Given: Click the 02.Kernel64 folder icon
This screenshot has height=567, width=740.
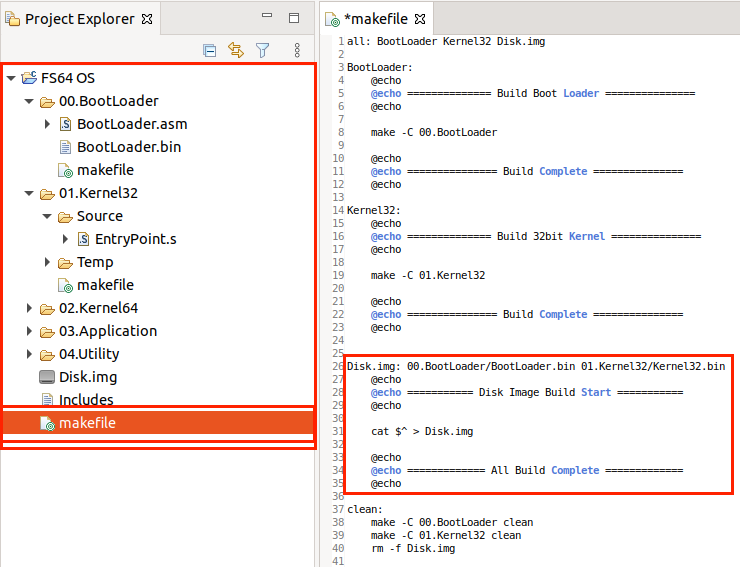Looking at the screenshot, I should point(47,309).
